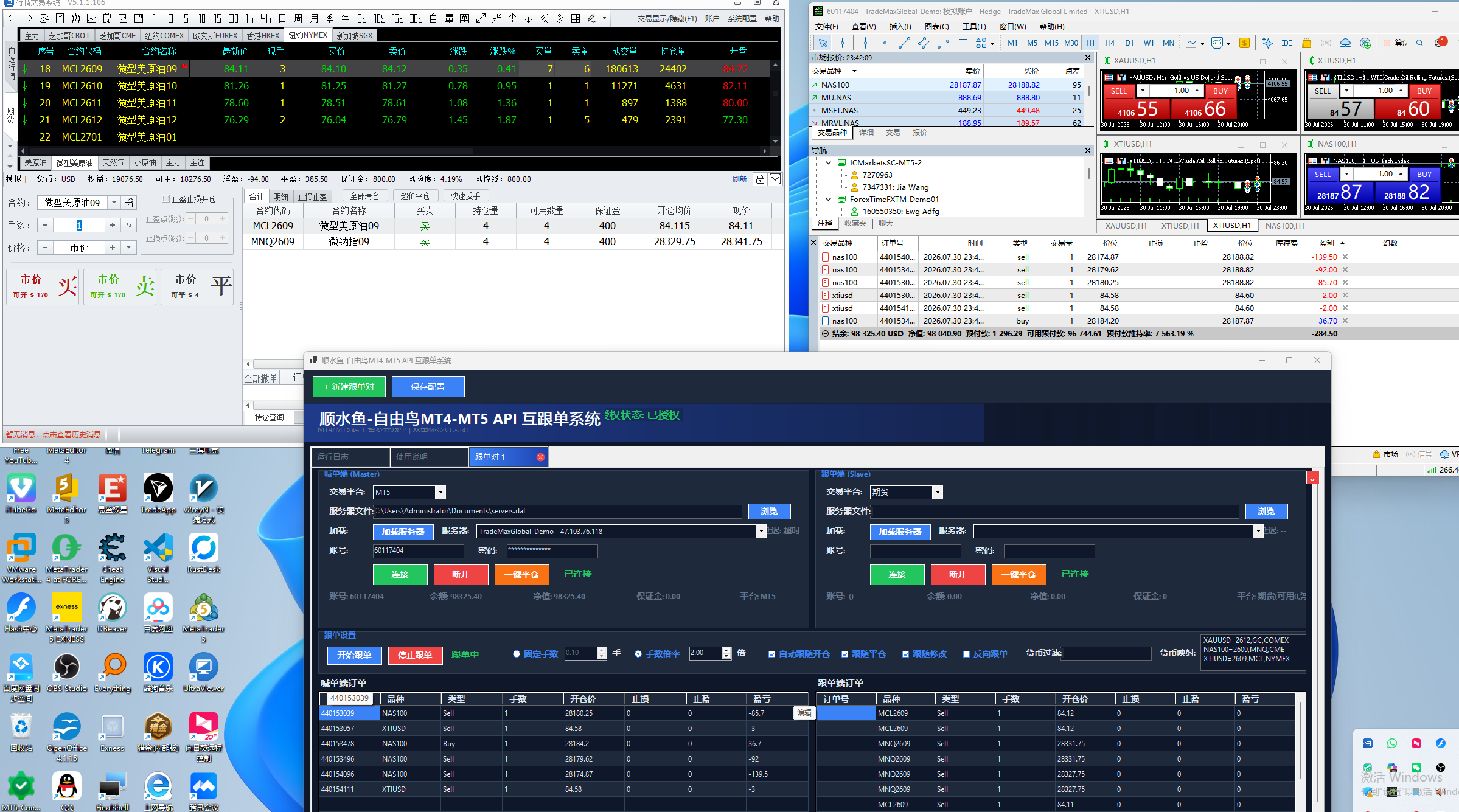Expand the Slave 服务器 dropdown

1258,532
